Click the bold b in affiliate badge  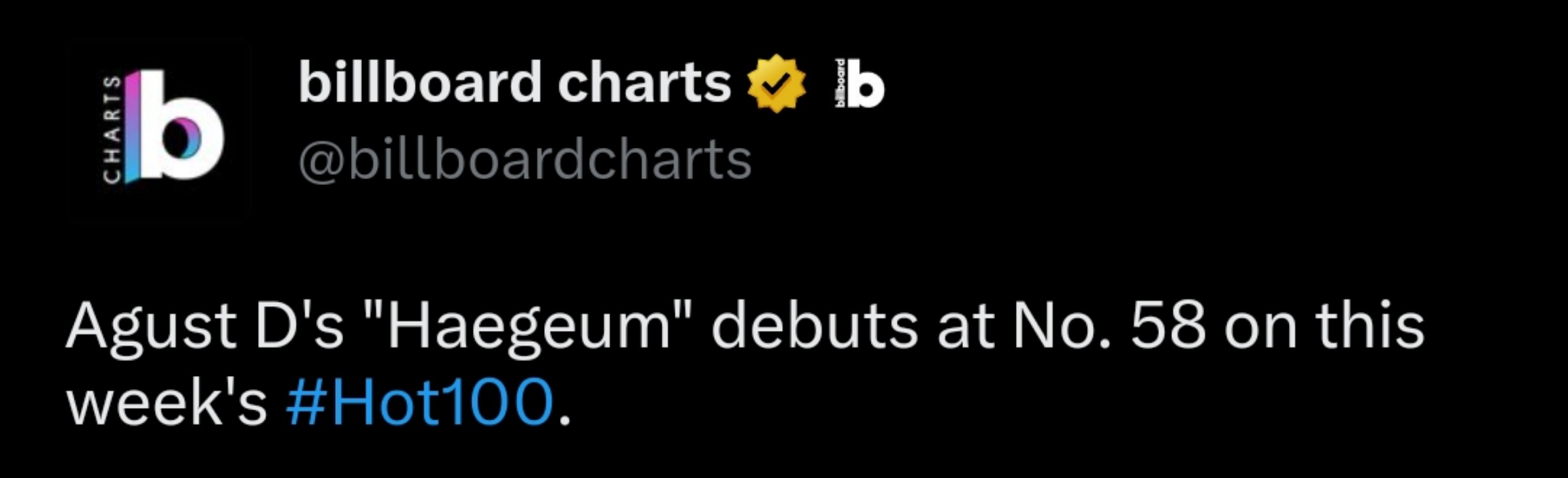point(866,83)
